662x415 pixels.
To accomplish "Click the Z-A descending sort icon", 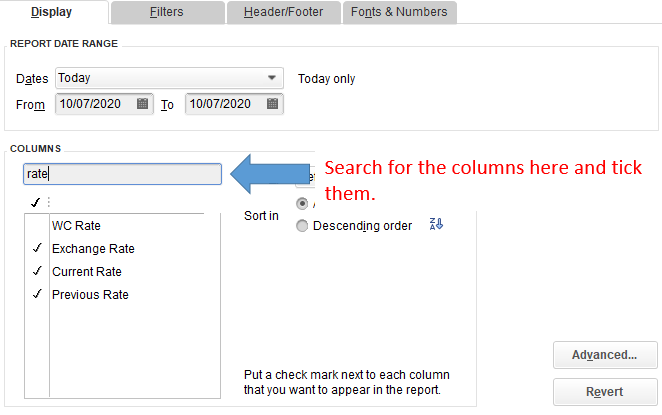I will 436,224.
